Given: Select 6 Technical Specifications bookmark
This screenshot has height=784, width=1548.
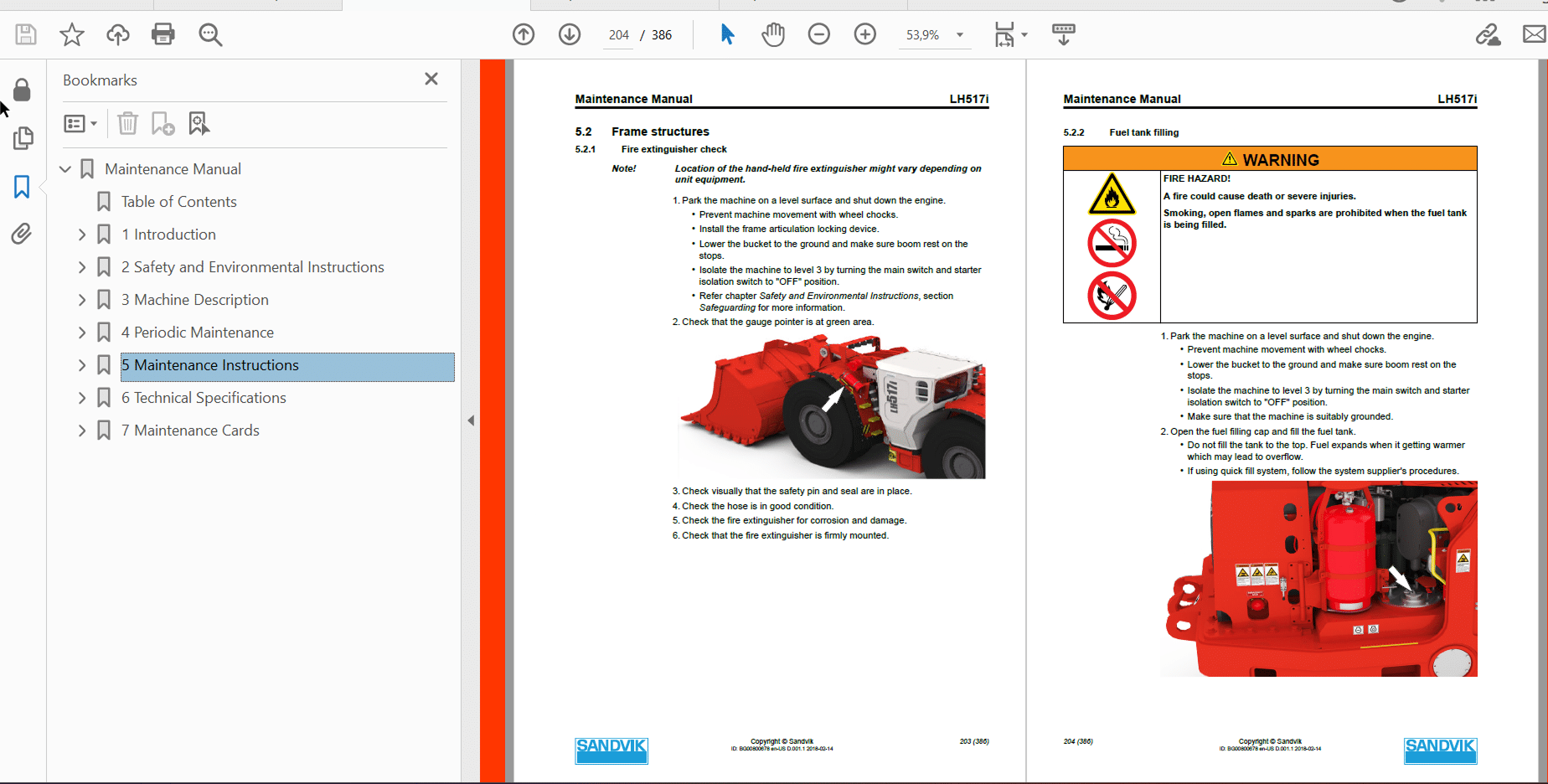Looking at the screenshot, I should click(x=204, y=398).
